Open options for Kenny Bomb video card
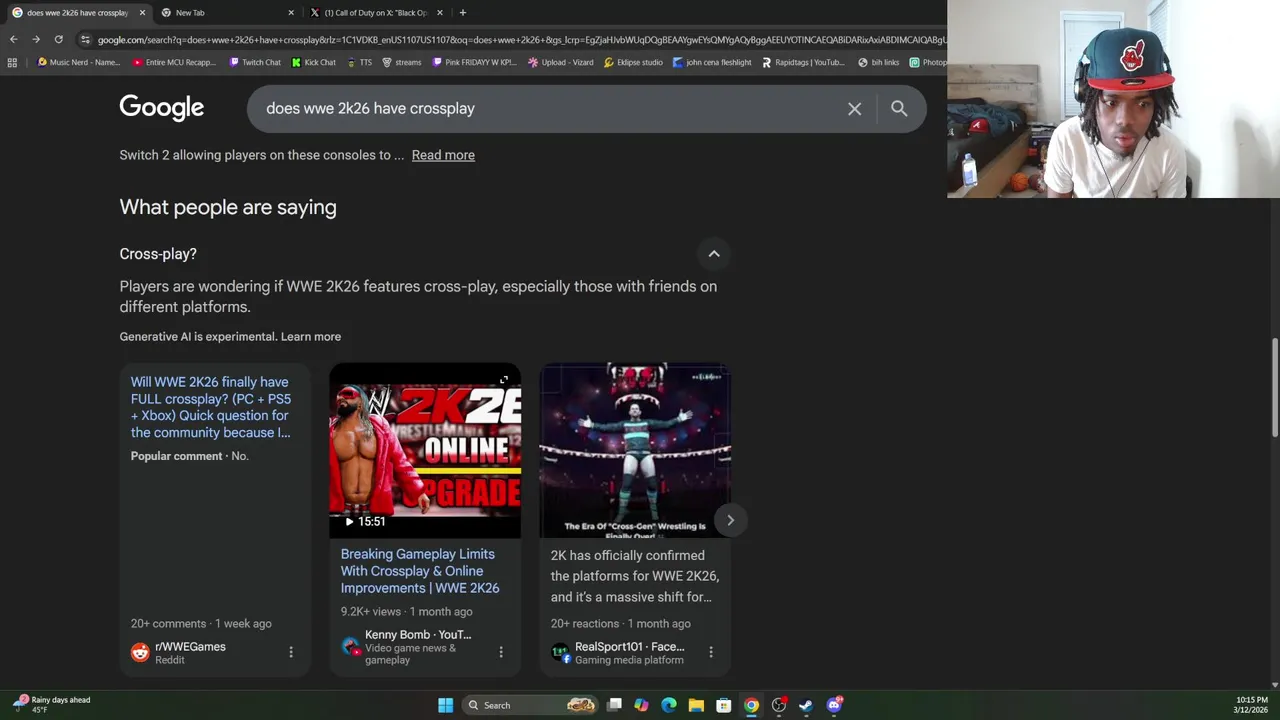 [x=501, y=652]
